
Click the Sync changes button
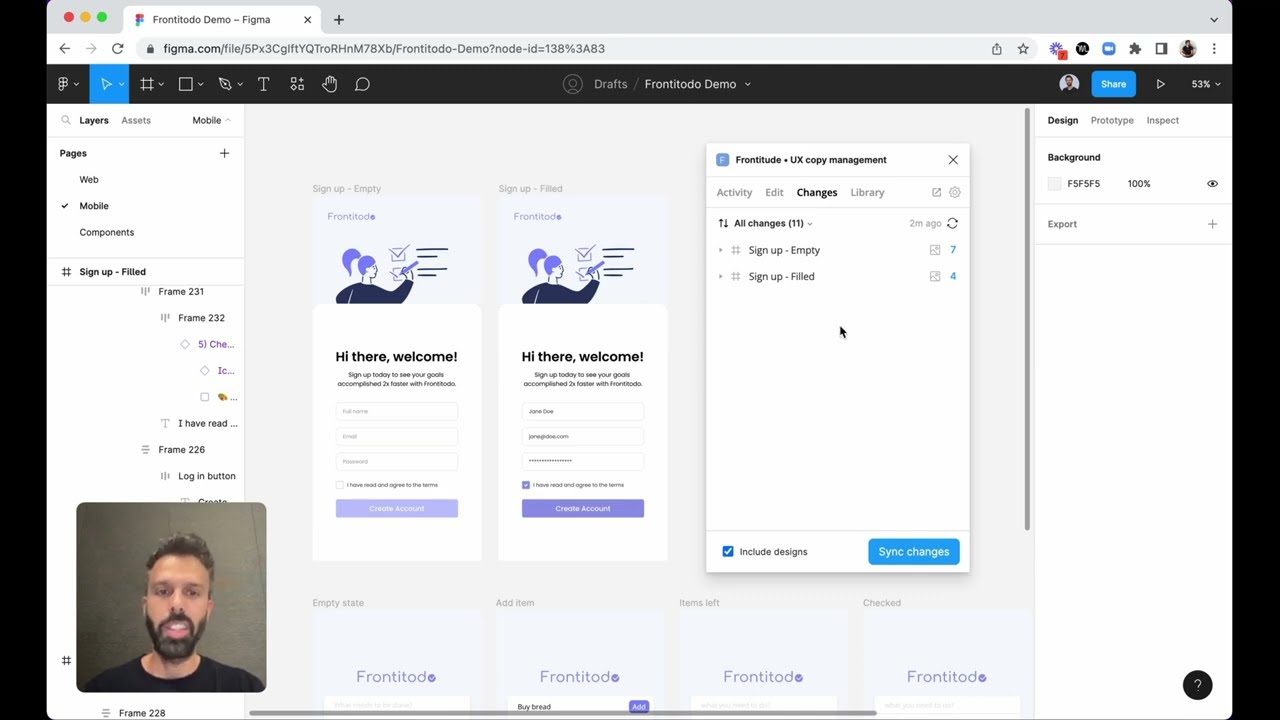click(x=913, y=551)
